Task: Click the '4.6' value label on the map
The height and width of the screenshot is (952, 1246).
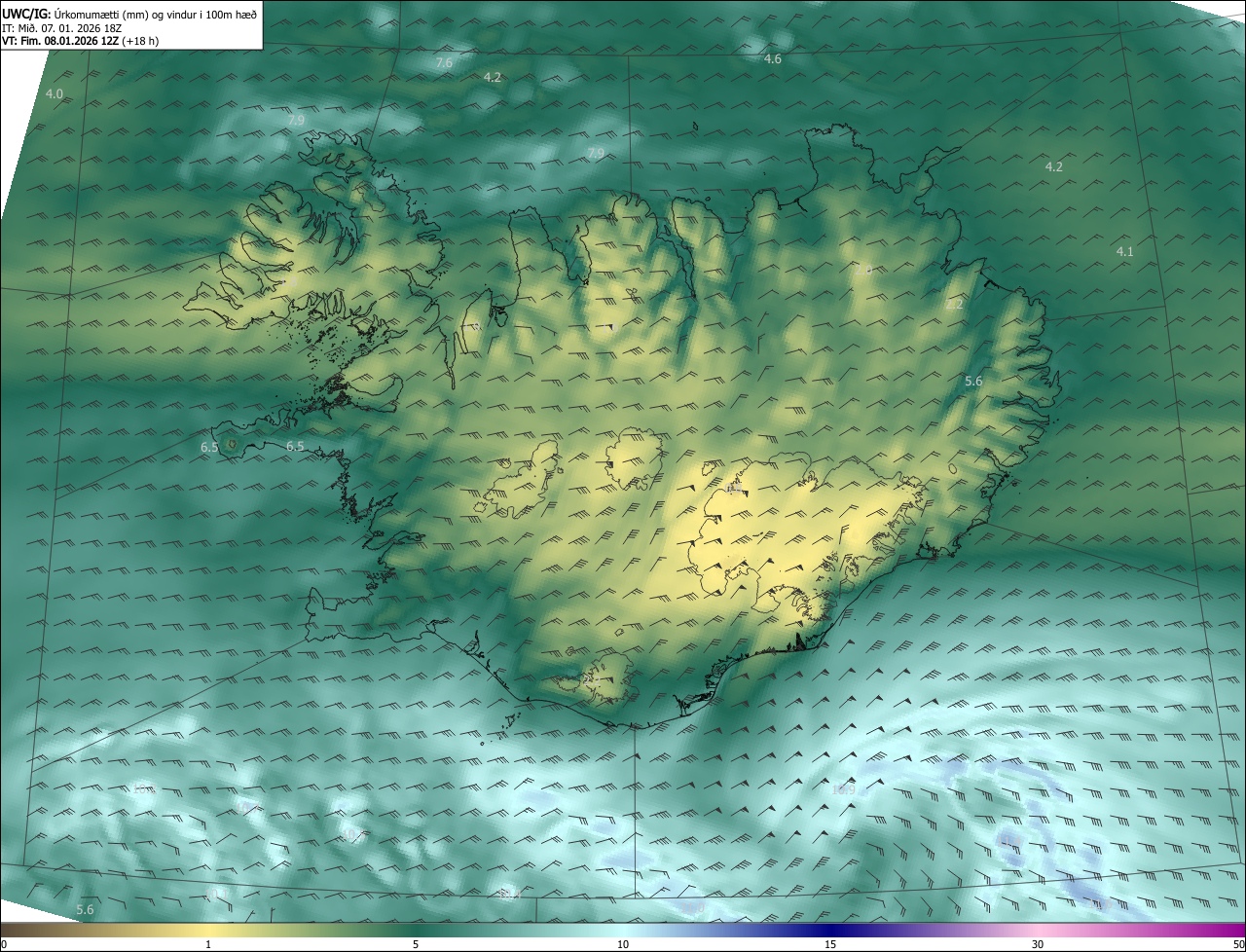Action: pyautogui.click(x=772, y=59)
